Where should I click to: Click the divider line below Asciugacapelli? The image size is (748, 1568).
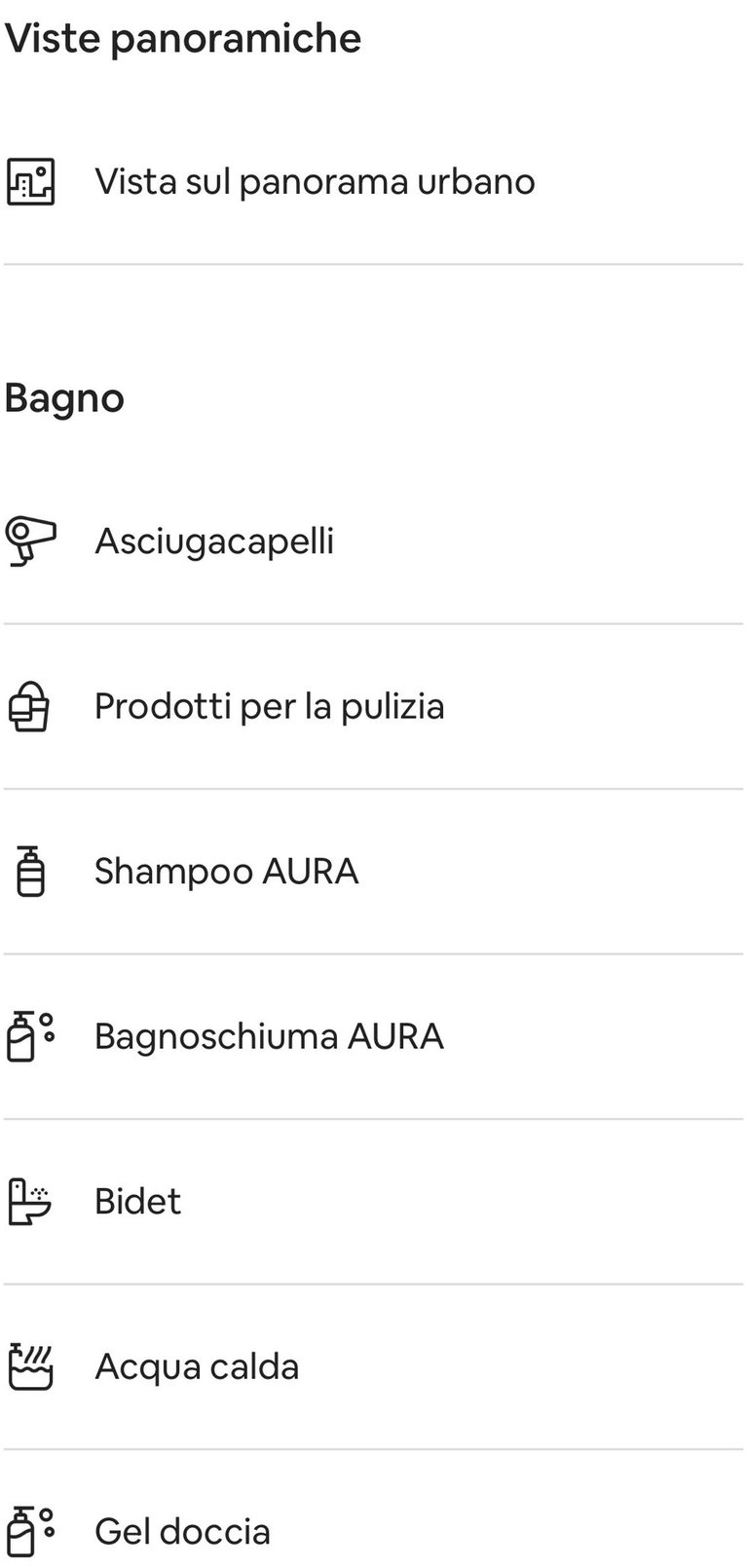(x=374, y=623)
